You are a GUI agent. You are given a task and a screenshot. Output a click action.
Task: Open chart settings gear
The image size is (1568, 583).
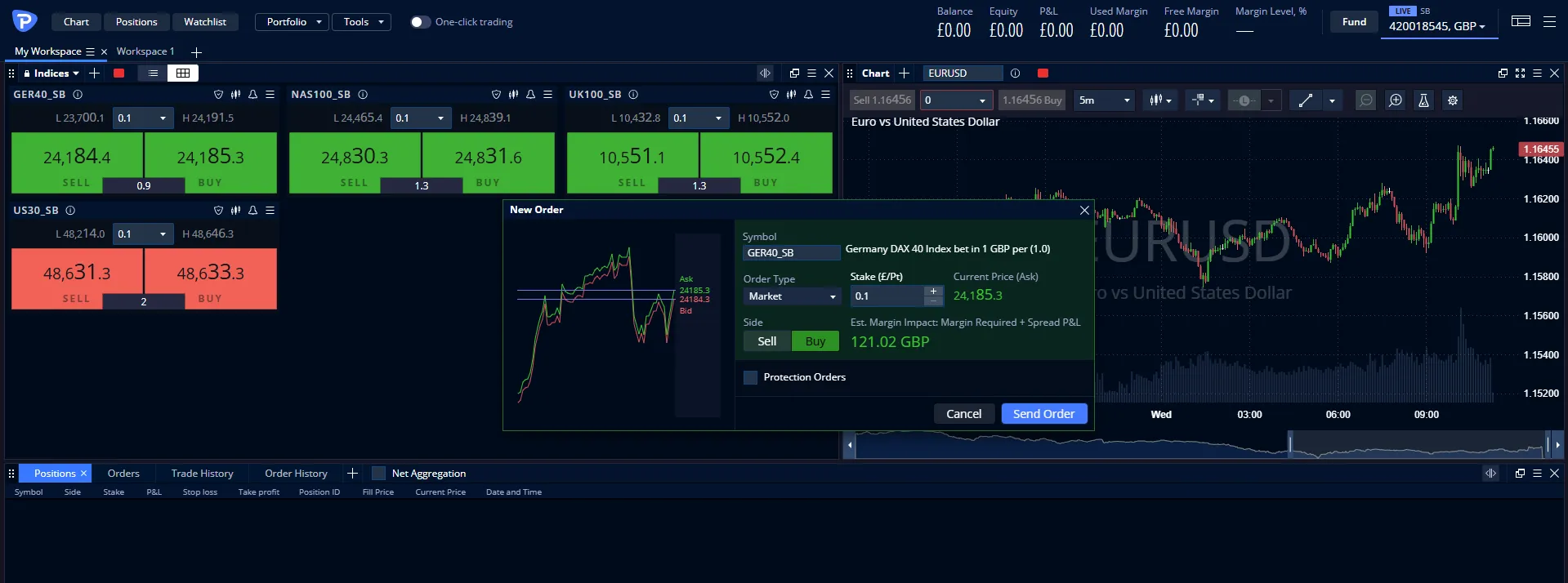[x=1453, y=100]
